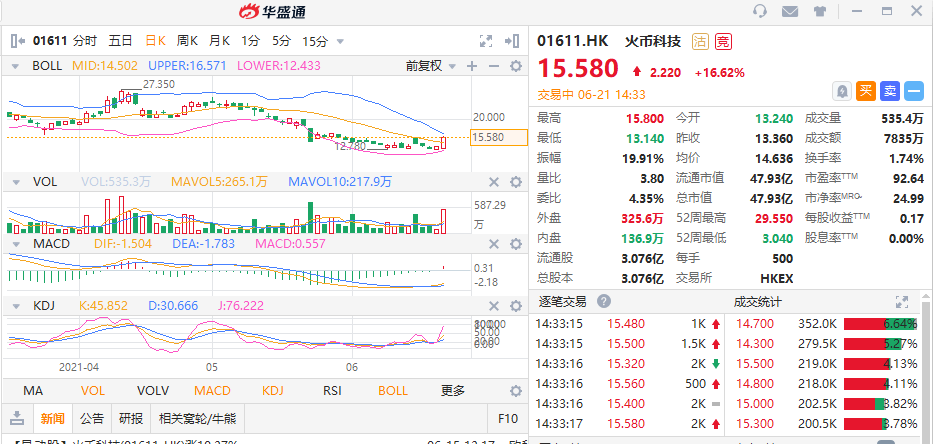Viewport: 933px width, 444px height.
Task: Set price alert bell icon
Action: pyautogui.click(x=842, y=91)
